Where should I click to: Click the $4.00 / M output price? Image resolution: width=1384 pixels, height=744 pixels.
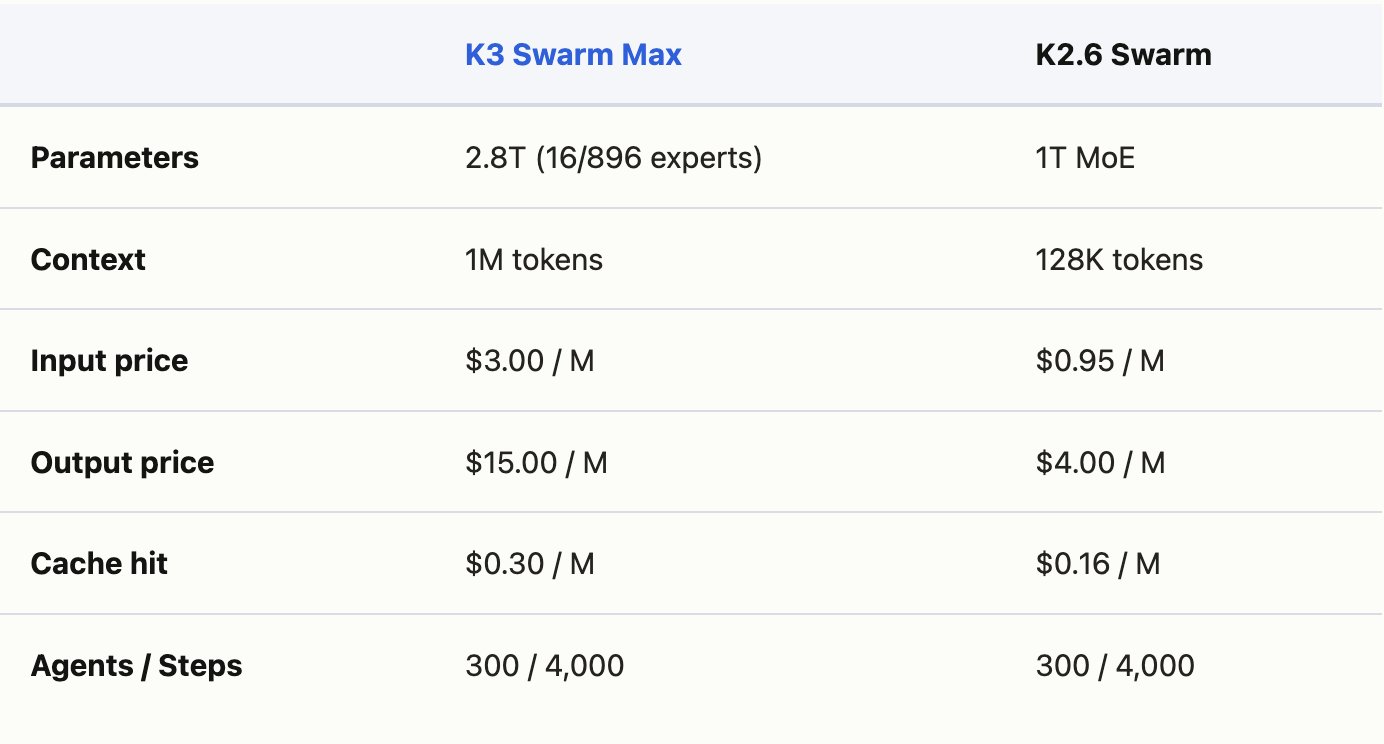[x=1100, y=463]
